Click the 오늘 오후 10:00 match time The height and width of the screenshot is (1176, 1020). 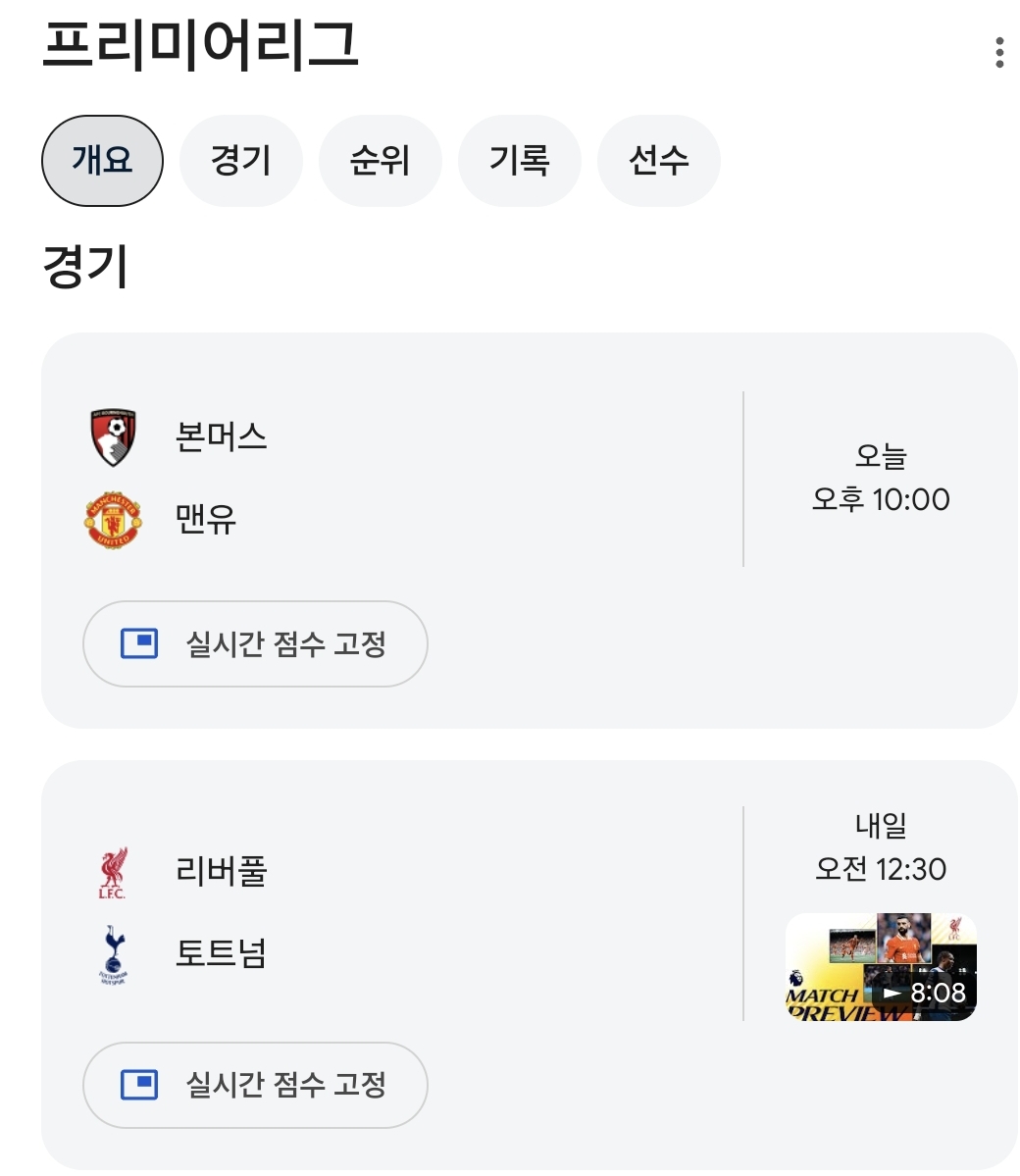[x=881, y=479]
